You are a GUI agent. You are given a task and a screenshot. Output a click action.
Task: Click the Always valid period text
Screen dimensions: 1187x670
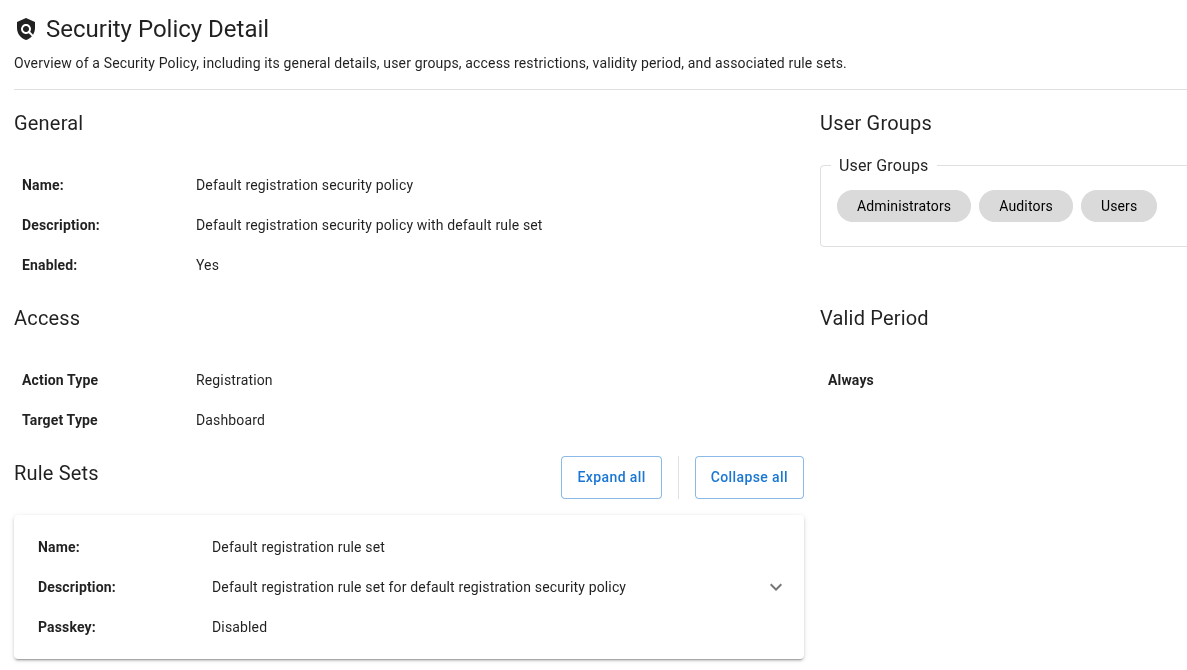(x=850, y=380)
